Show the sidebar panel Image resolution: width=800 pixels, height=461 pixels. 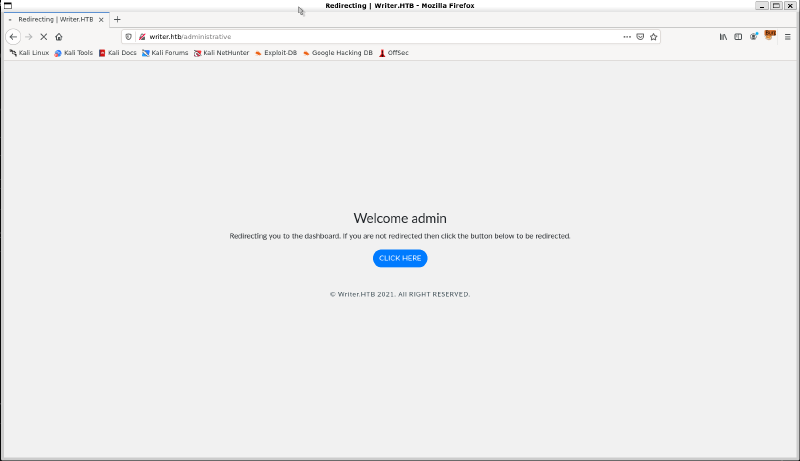(738, 36)
